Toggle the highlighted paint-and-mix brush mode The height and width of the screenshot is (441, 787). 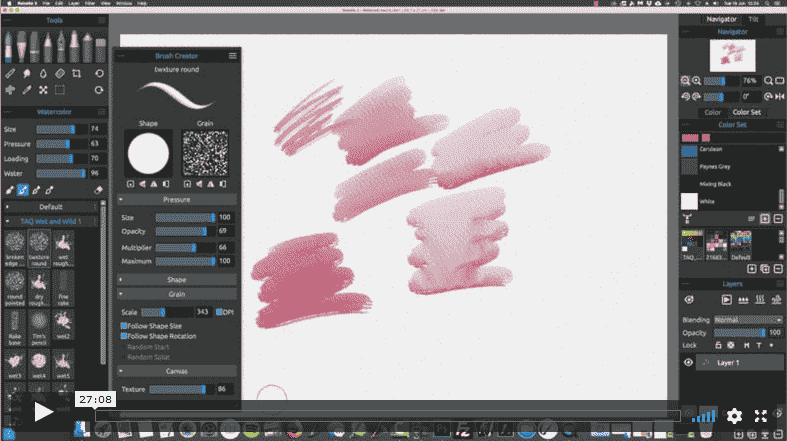(23, 190)
